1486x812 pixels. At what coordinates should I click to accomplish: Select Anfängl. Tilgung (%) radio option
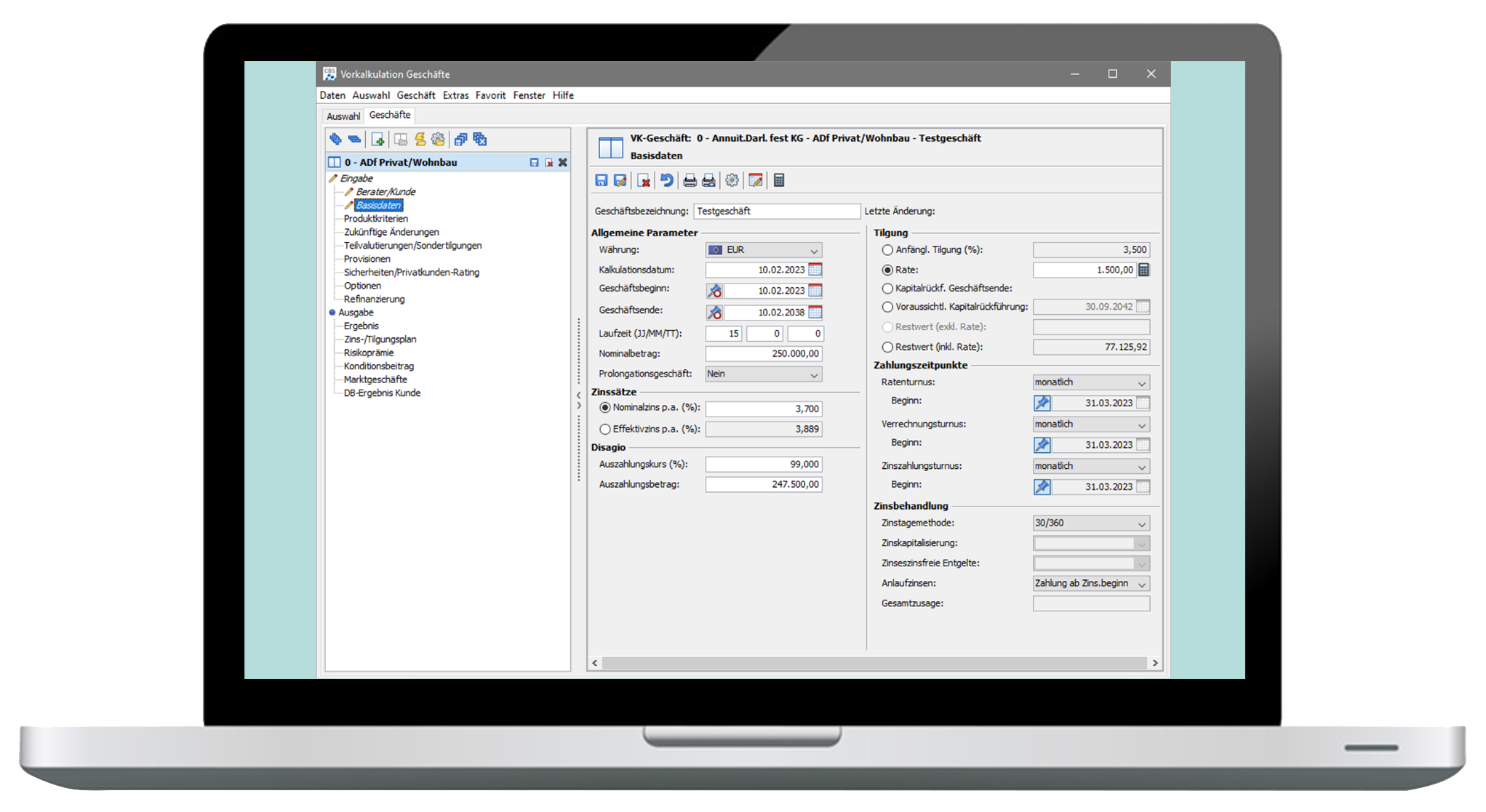887,249
